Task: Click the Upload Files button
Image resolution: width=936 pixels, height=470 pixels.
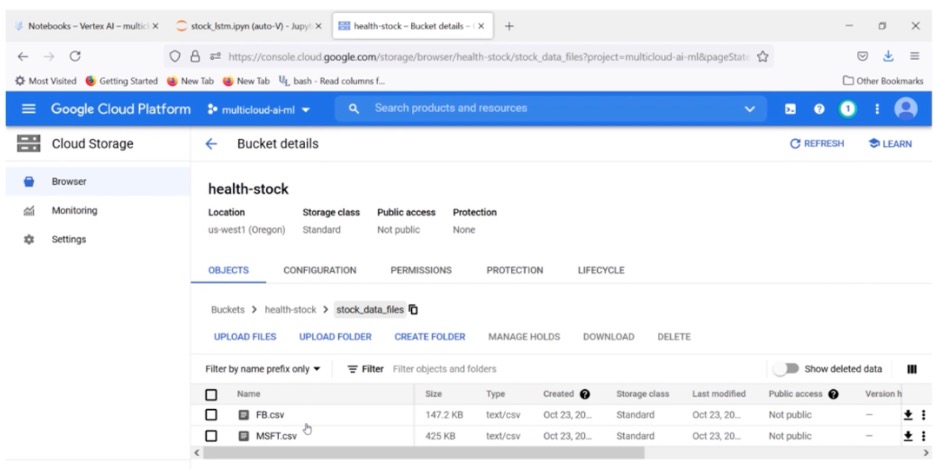Action: point(245,337)
